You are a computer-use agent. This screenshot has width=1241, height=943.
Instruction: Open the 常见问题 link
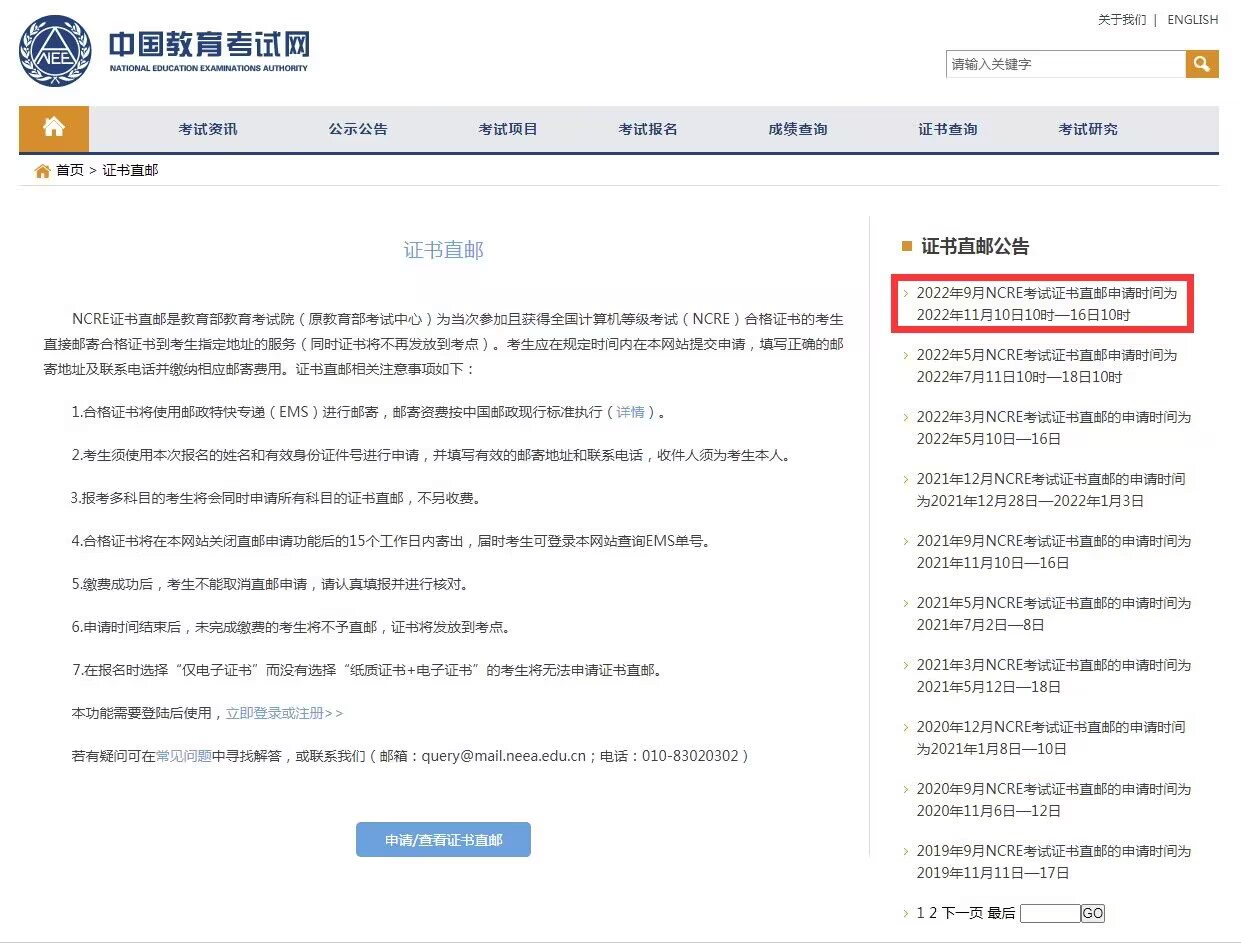coord(184,756)
